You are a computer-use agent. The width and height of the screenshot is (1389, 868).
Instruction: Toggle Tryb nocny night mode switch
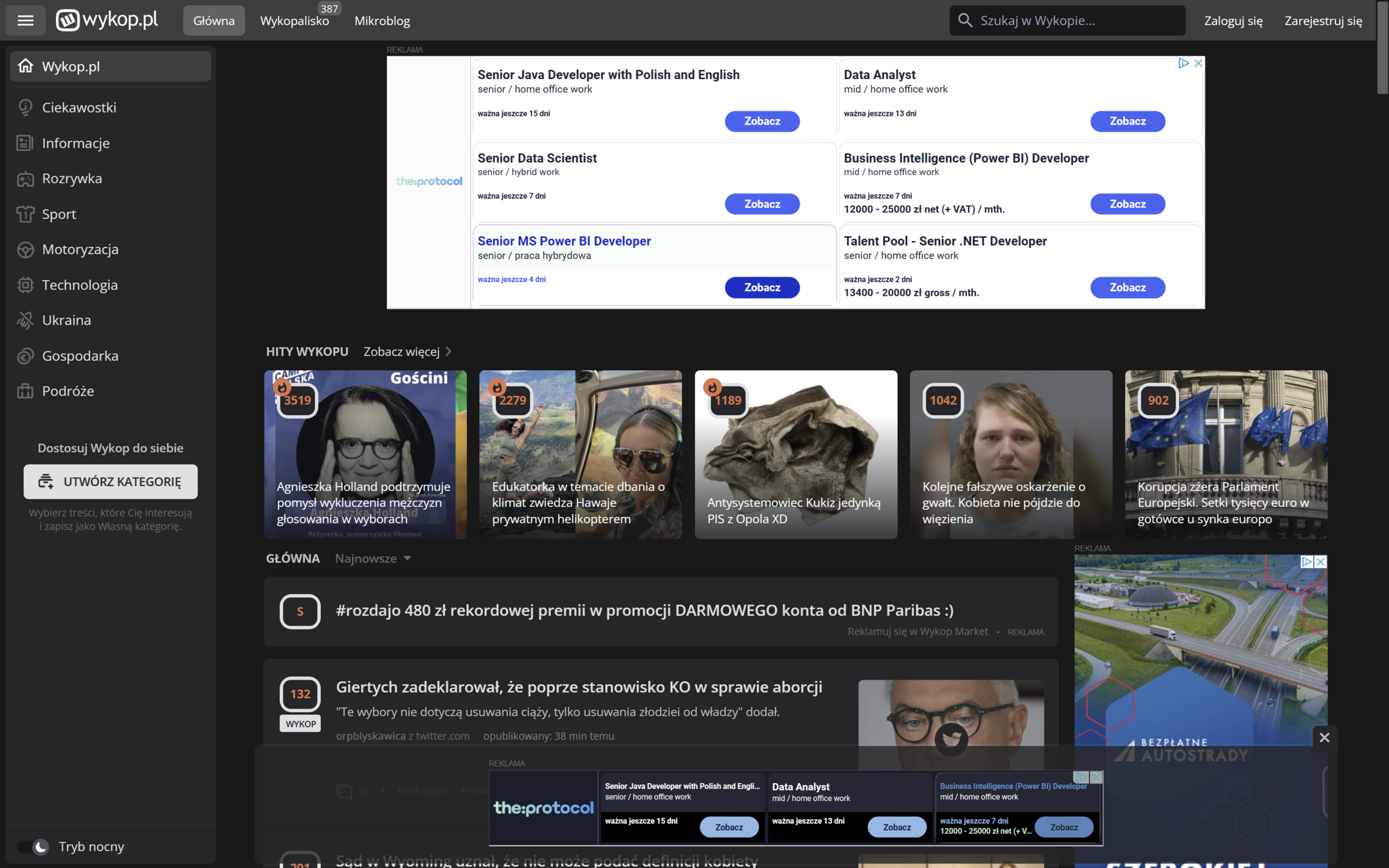(x=33, y=846)
